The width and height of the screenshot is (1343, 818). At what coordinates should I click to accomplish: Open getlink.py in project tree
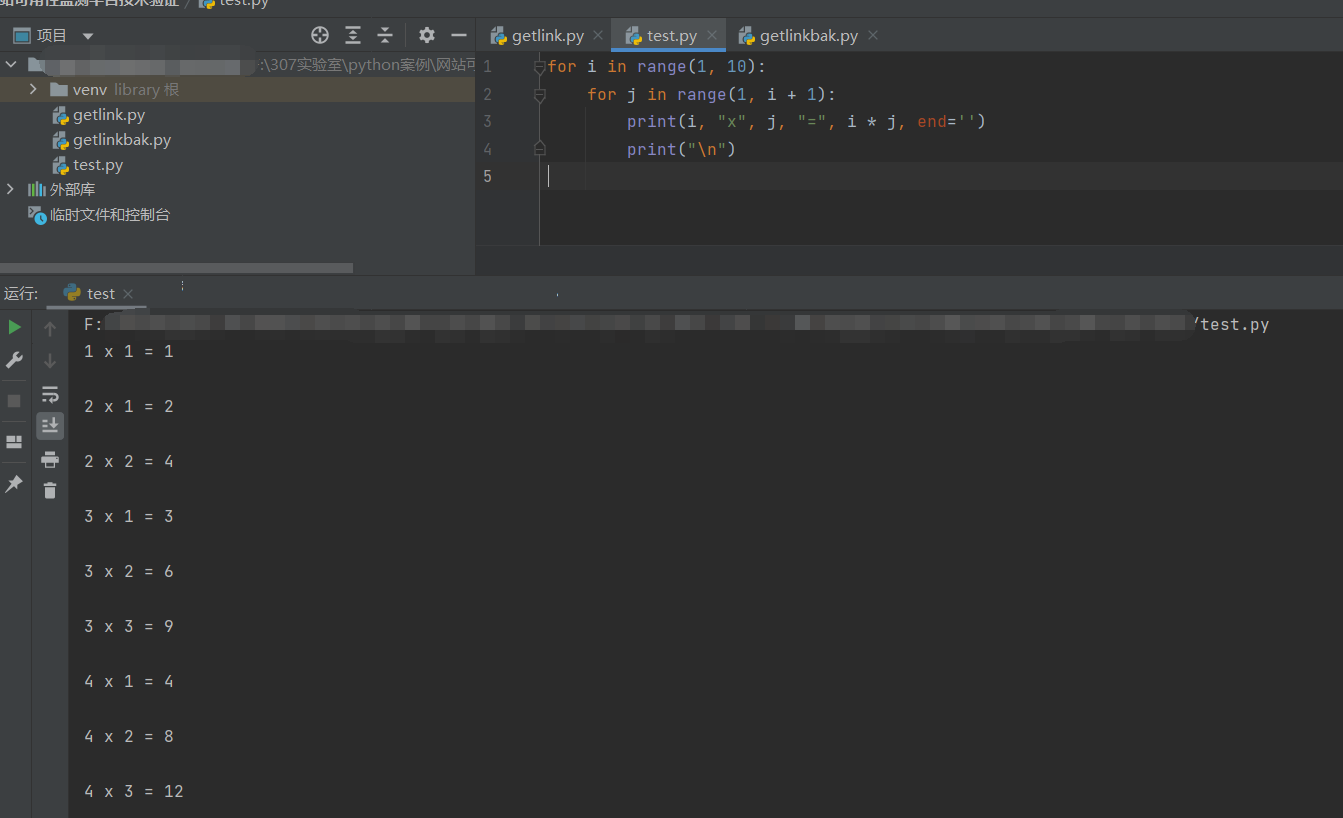coord(109,115)
